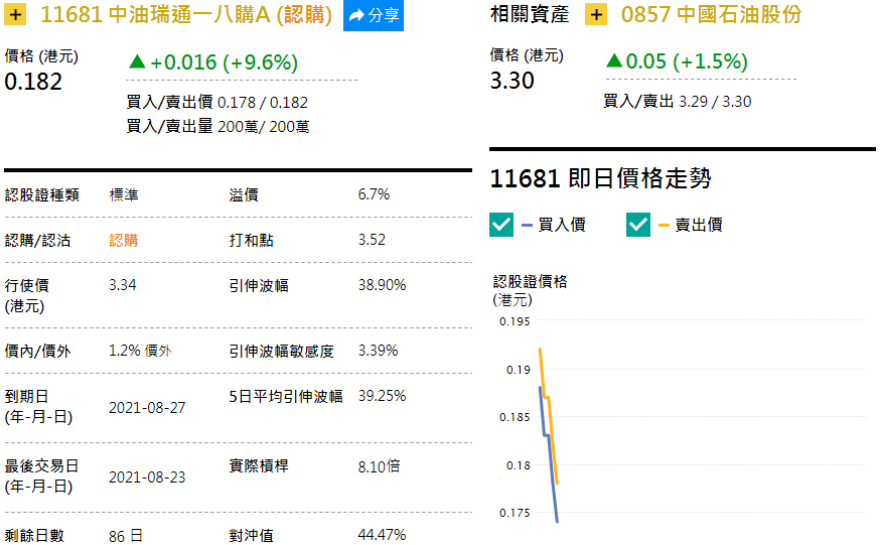Toggle the 賣出價 checkbox
This screenshot has height=545, width=880.
pos(638,225)
